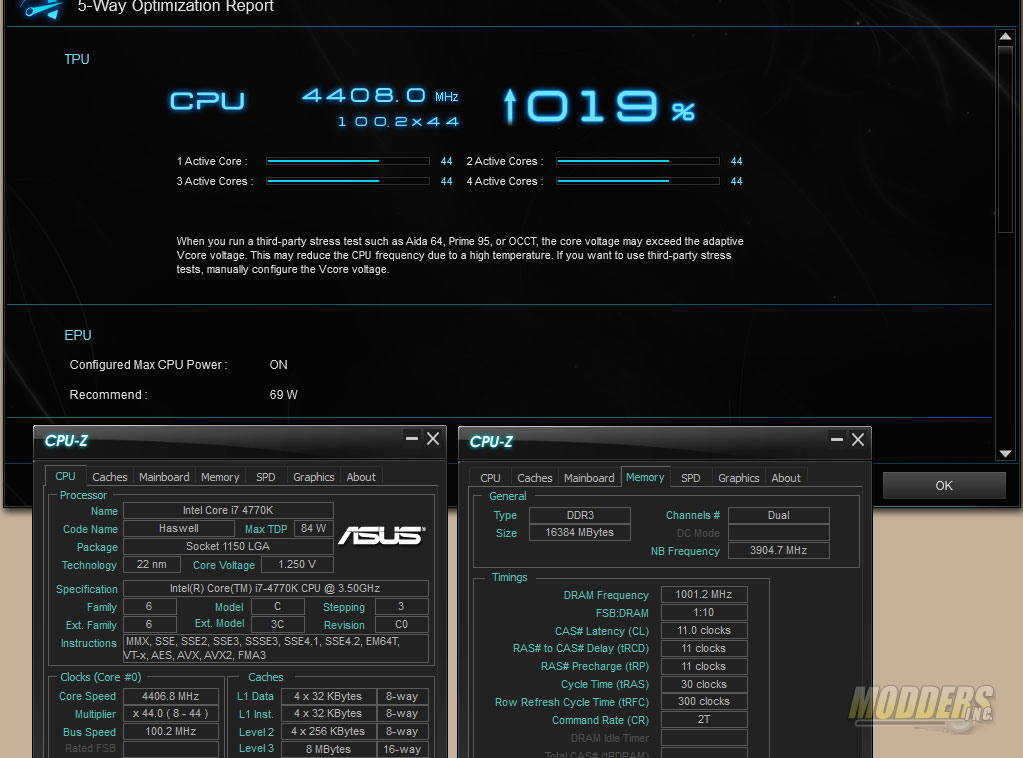This screenshot has width=1023, height=758.
Task: Click the L1 Data '4 x 32 KBytes' value
Action: click(328, 696)
